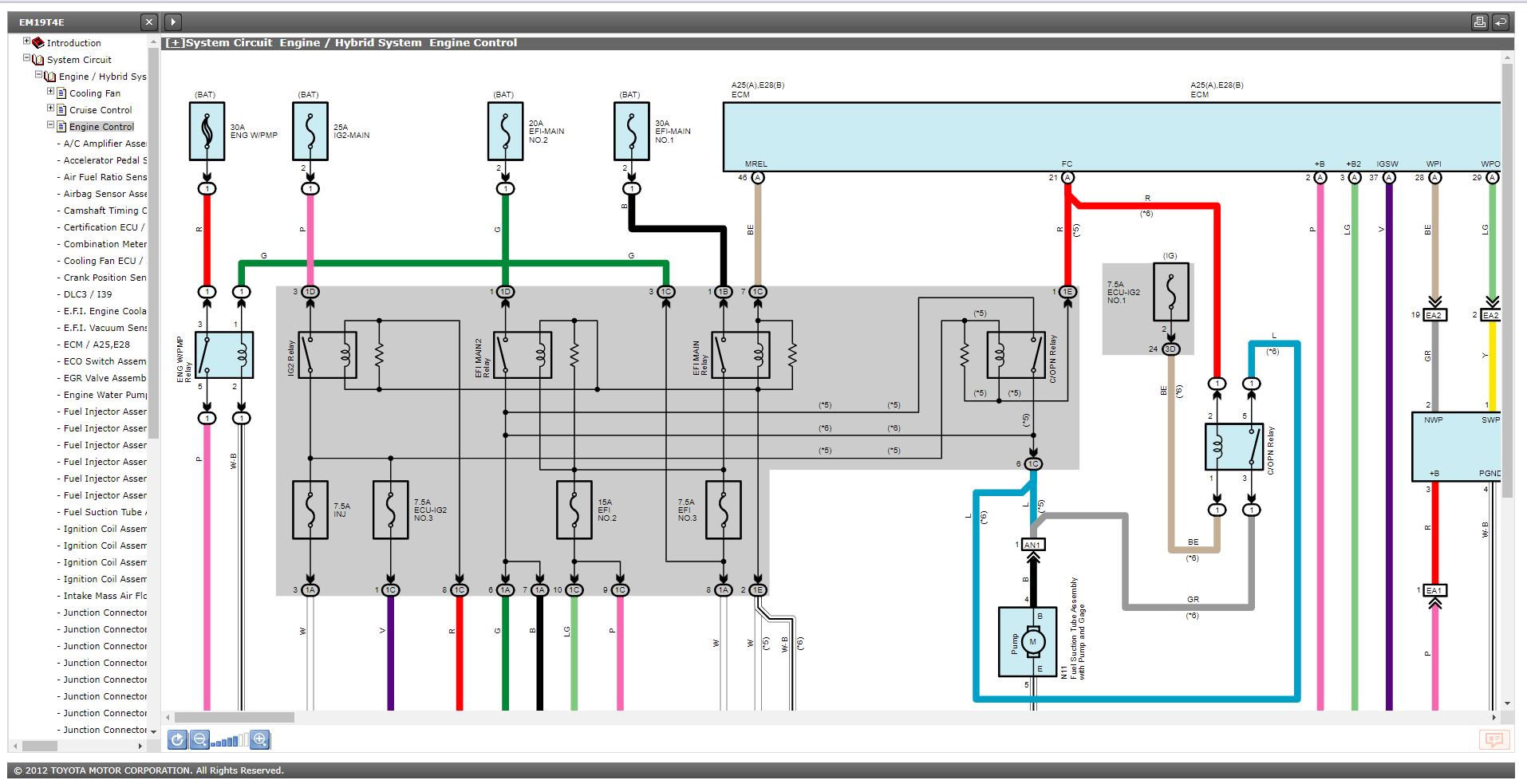
Task: Select the IG2 Relay symbol
Action: click(x=327, y=355)
